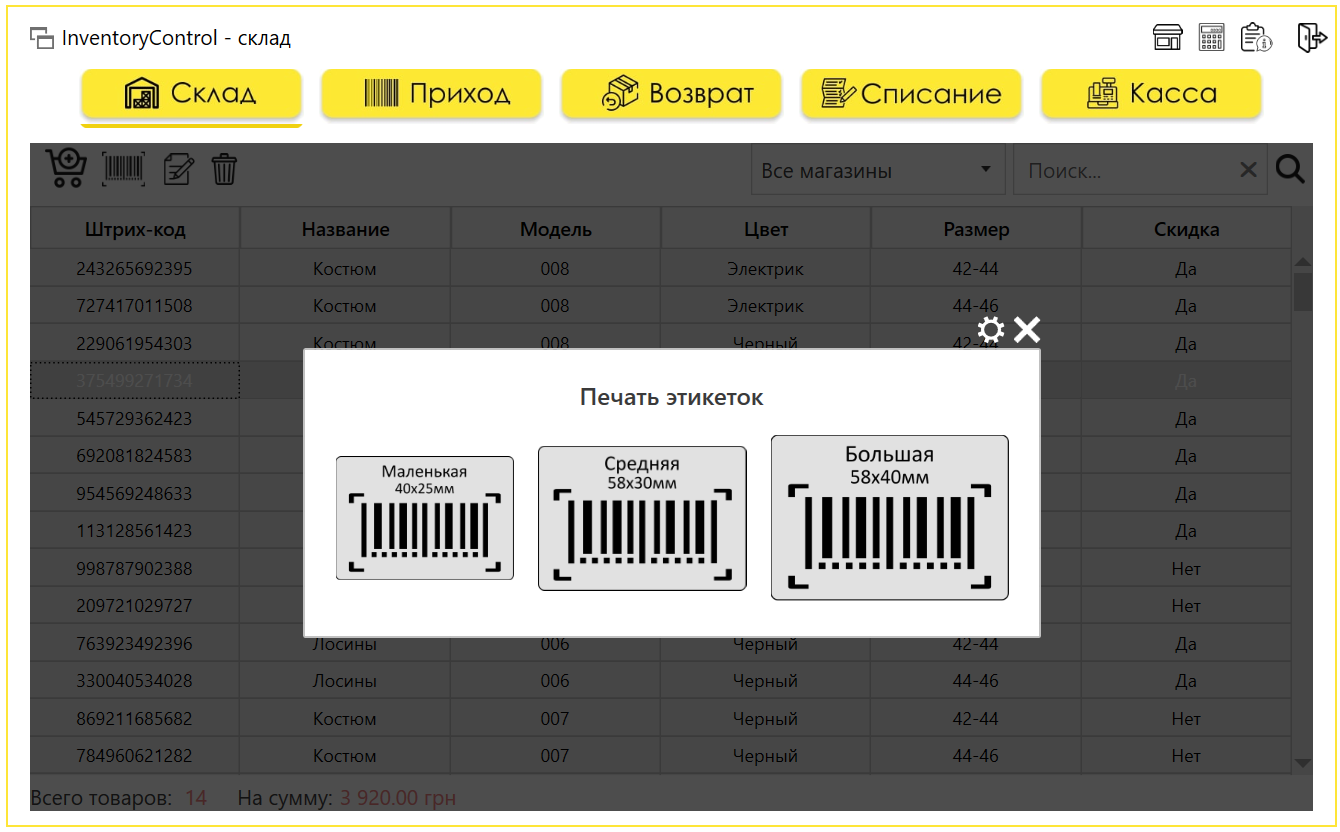Select barcode 998787902388
Viewport: 1340px width, 832px height.
pos(135,569)
